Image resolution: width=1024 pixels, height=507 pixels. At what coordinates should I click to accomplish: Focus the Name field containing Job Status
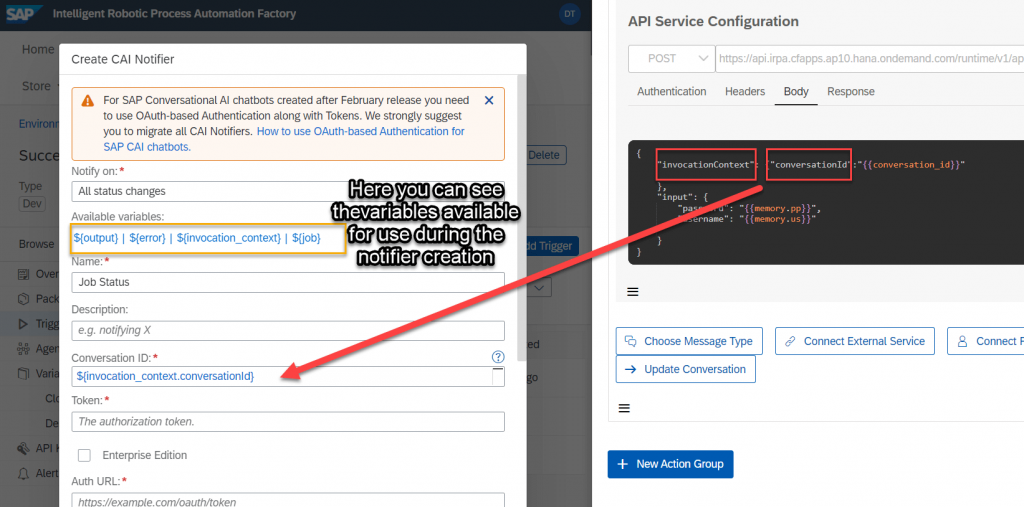coord(287,282)
